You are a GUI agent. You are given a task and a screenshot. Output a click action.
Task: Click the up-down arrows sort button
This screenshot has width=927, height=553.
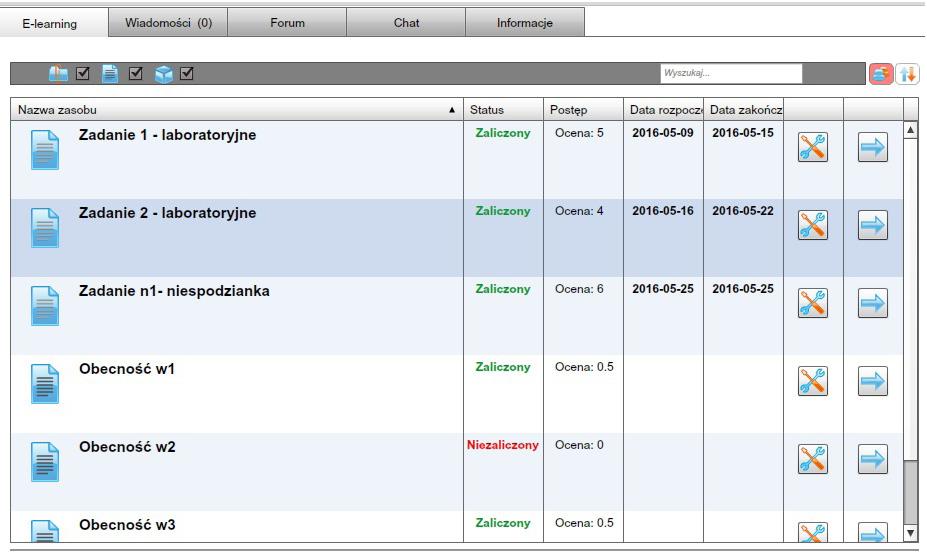[907, 74]
